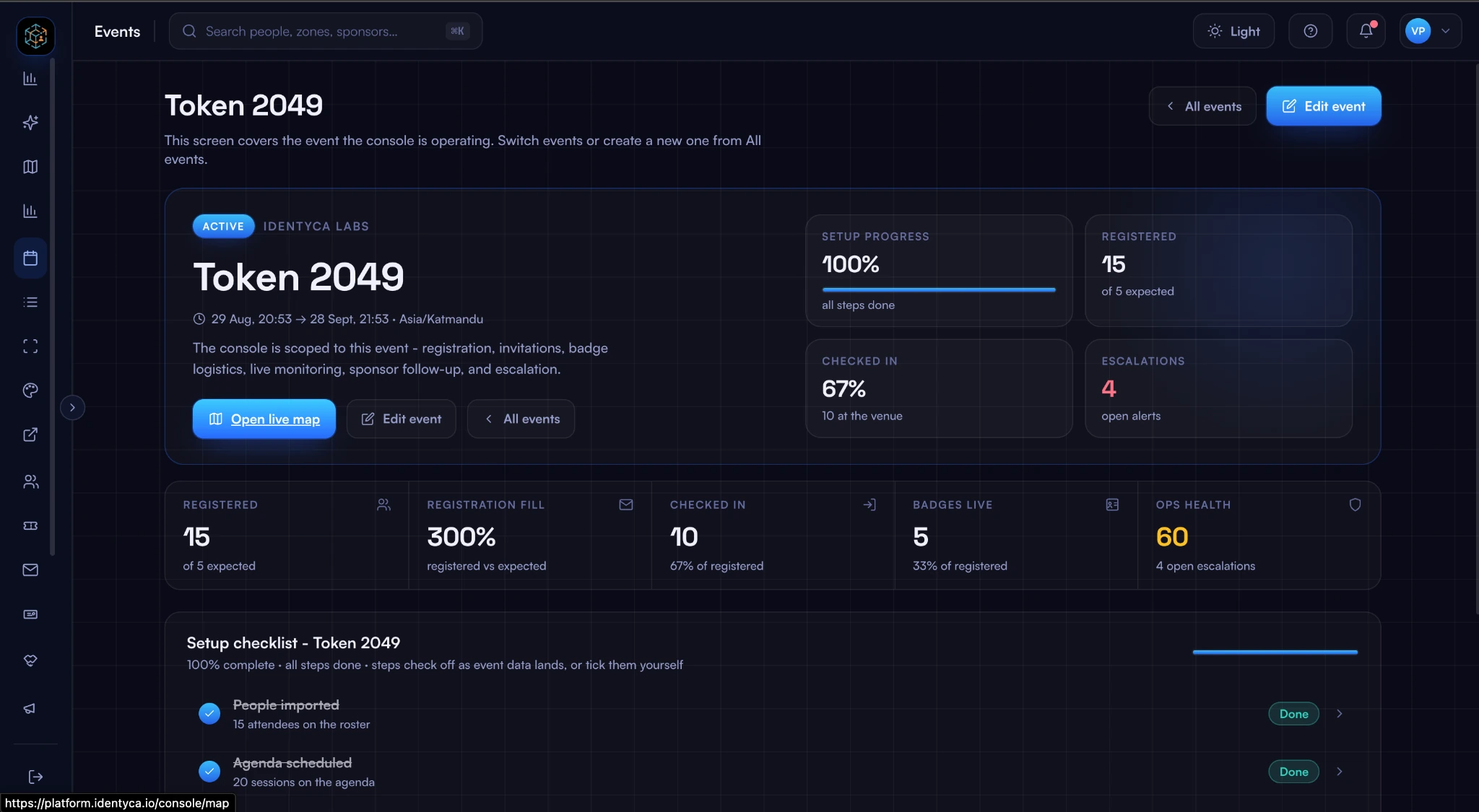Open the folded map icon in the sidebar
Screen dimensions: 1479x812
click(x=30, y=167)
